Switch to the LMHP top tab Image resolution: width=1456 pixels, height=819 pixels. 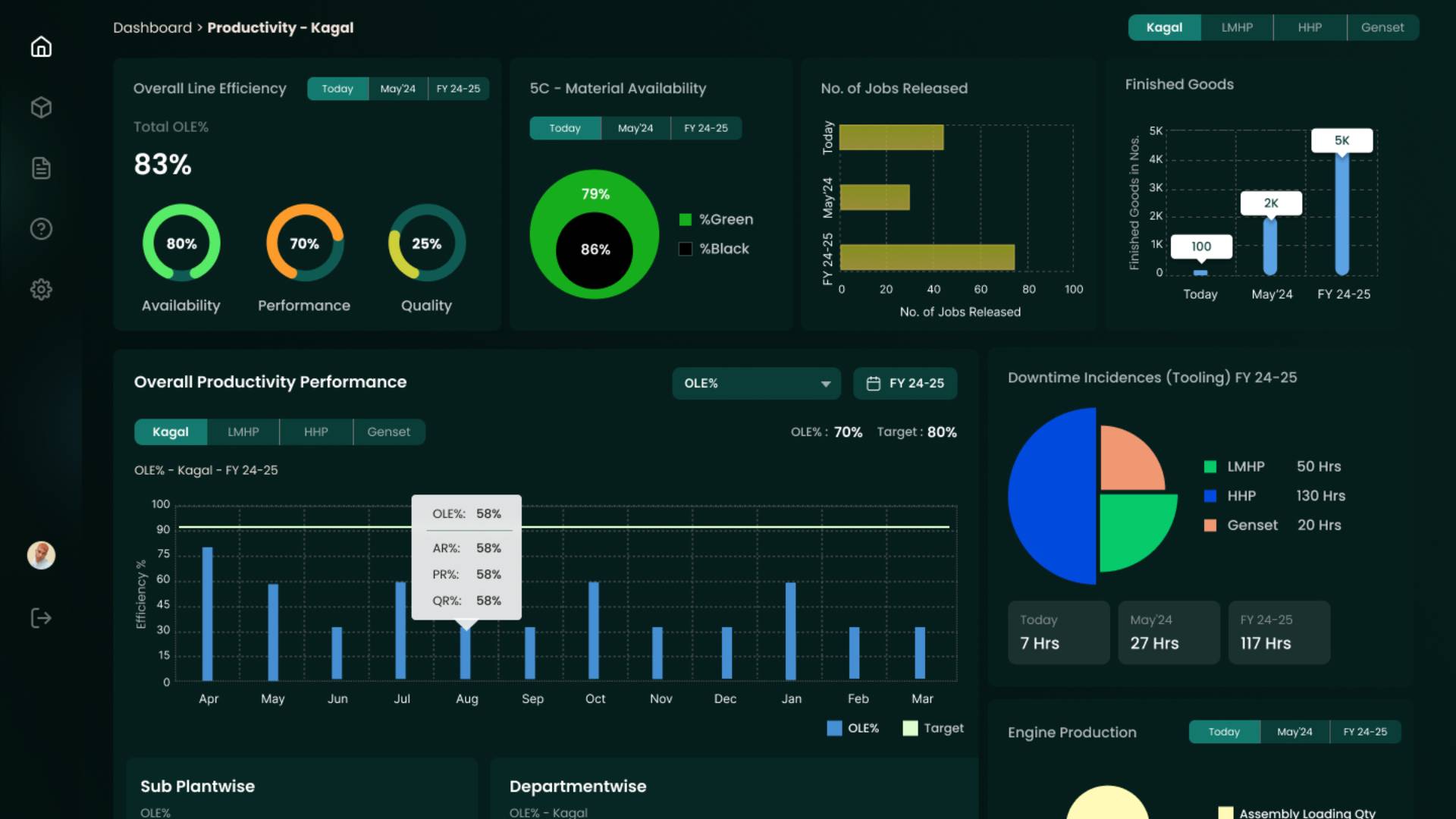1237,27
